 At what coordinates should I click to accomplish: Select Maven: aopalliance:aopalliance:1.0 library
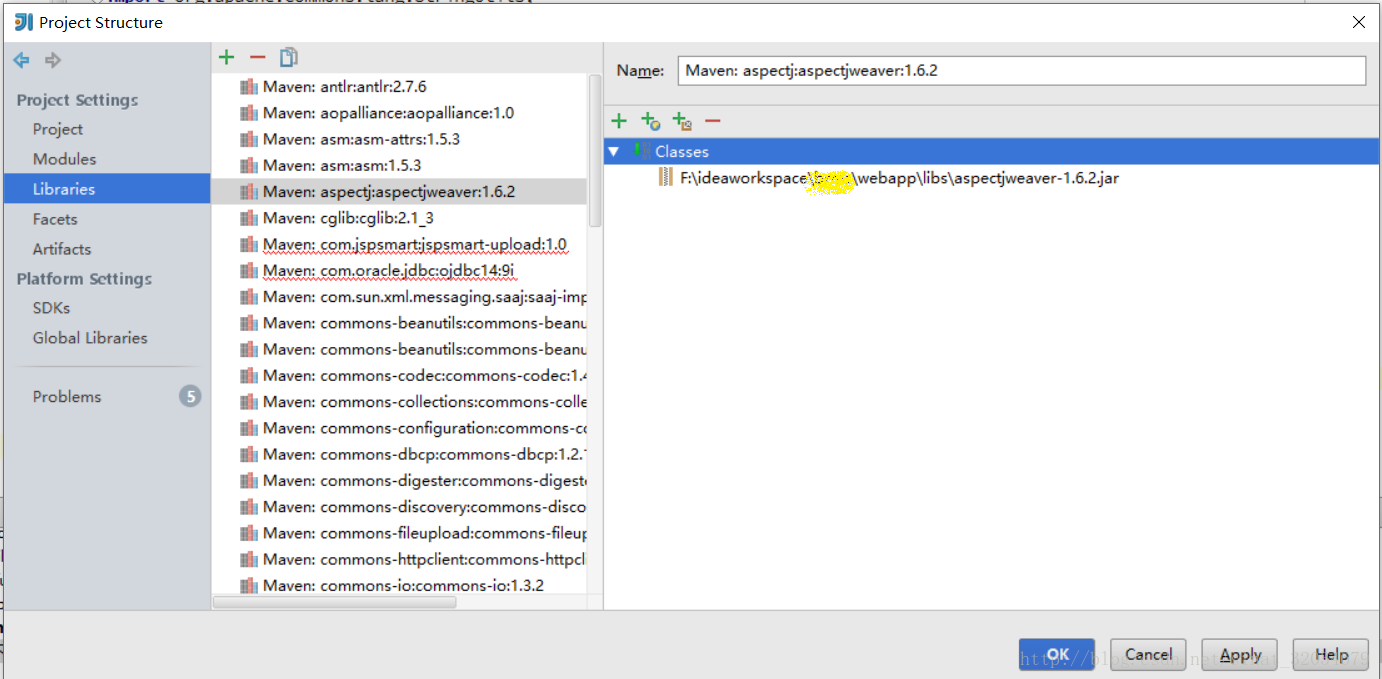(388, 113)
